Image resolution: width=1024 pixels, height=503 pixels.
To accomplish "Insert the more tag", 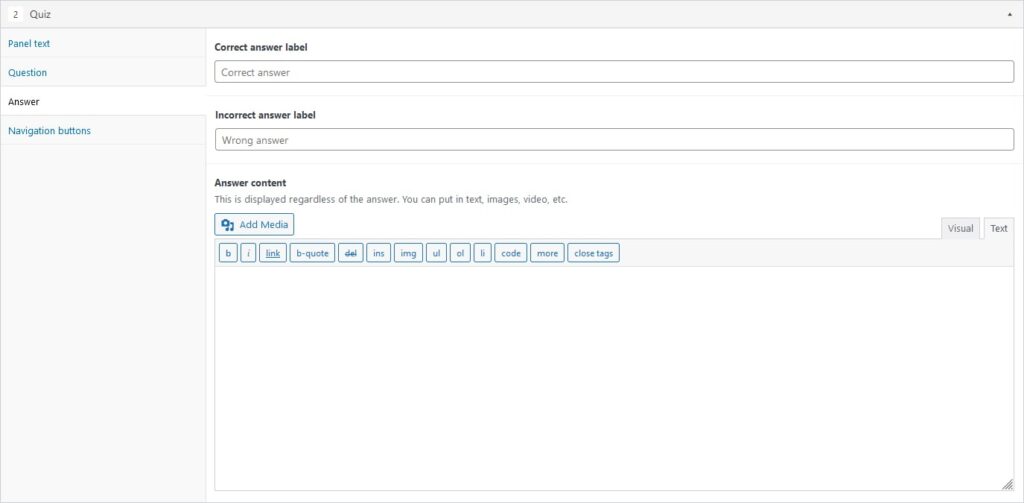I will [x=547, y=253].
